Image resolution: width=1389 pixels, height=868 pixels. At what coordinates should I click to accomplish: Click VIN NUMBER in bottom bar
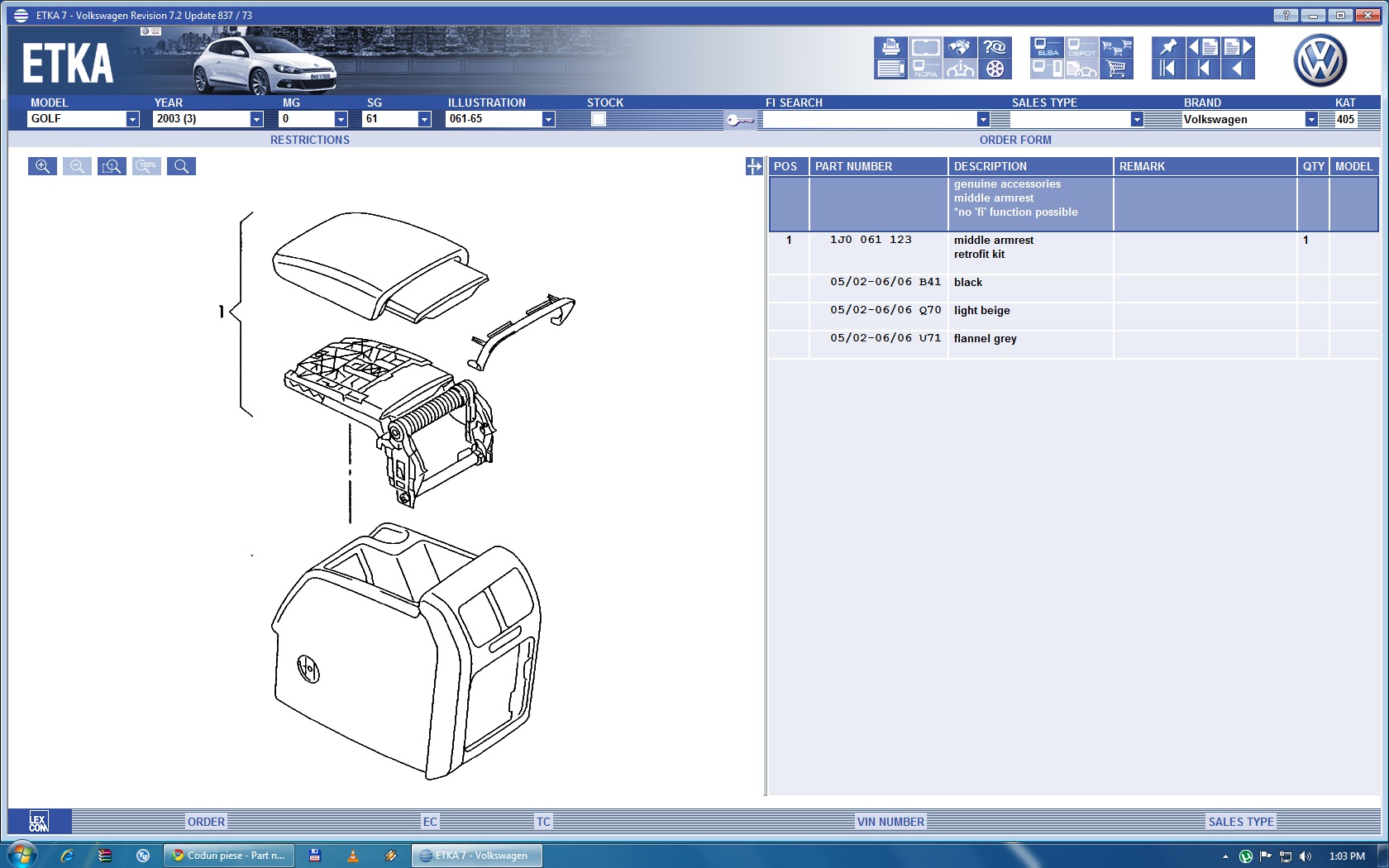890,822
